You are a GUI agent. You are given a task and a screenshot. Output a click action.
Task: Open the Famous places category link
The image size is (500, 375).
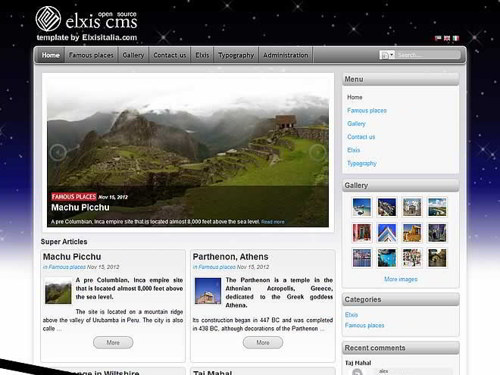pyautogui.click(x=364, y=325)
